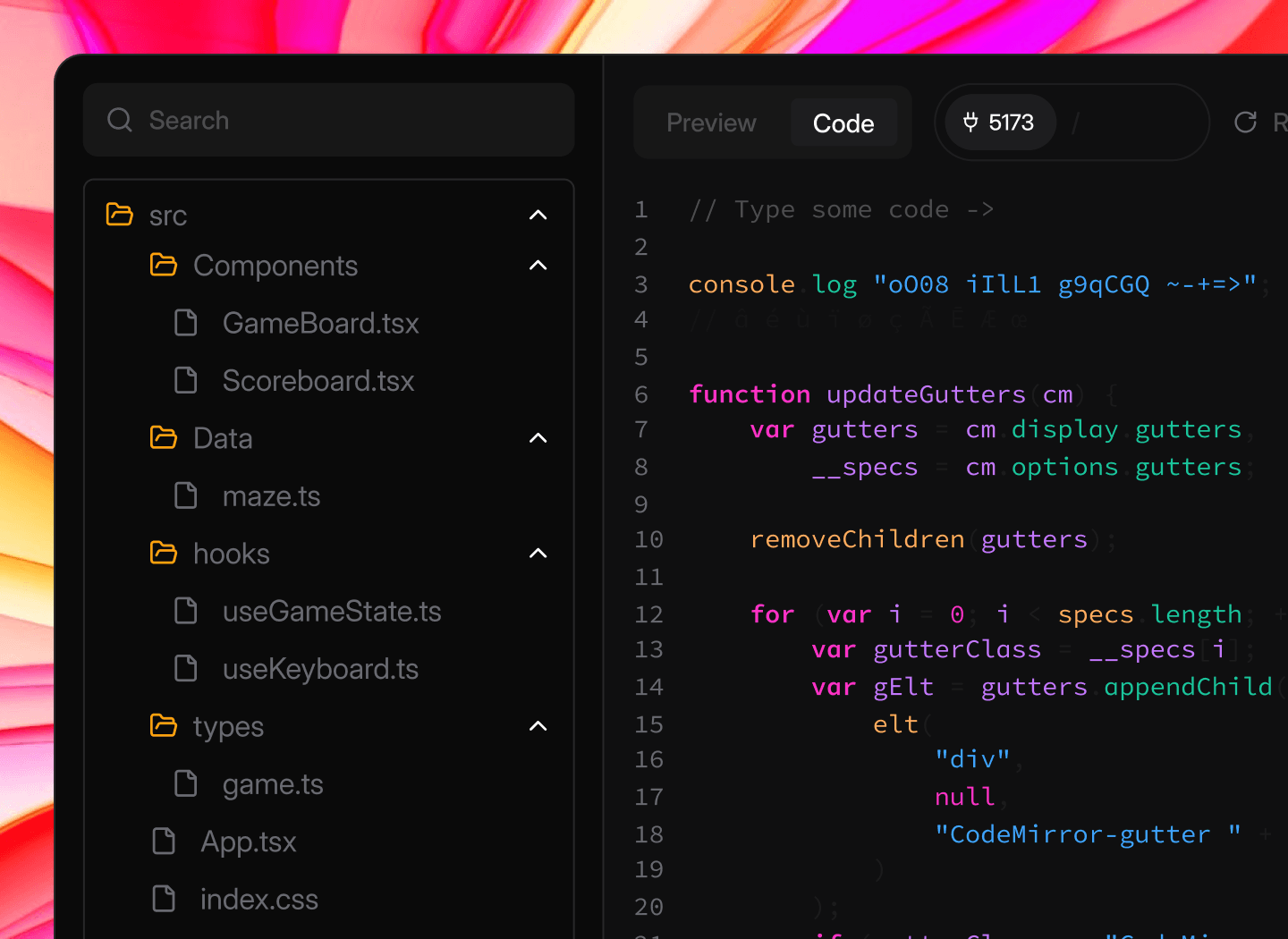The width and height of the screenshot is (1288, 939).
Task: Click the useGameState.ts file icon
Action: tap(186, 611)
